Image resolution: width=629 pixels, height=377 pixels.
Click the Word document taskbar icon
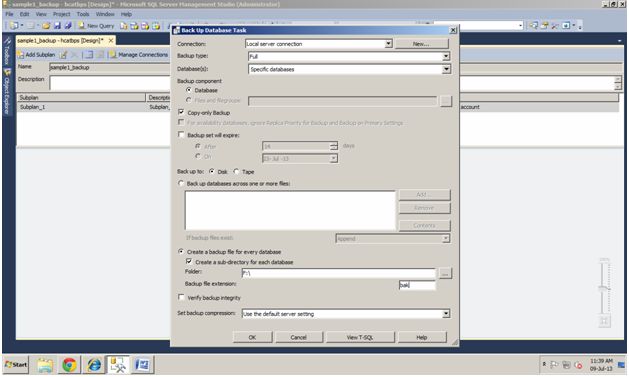click(142, 365)
